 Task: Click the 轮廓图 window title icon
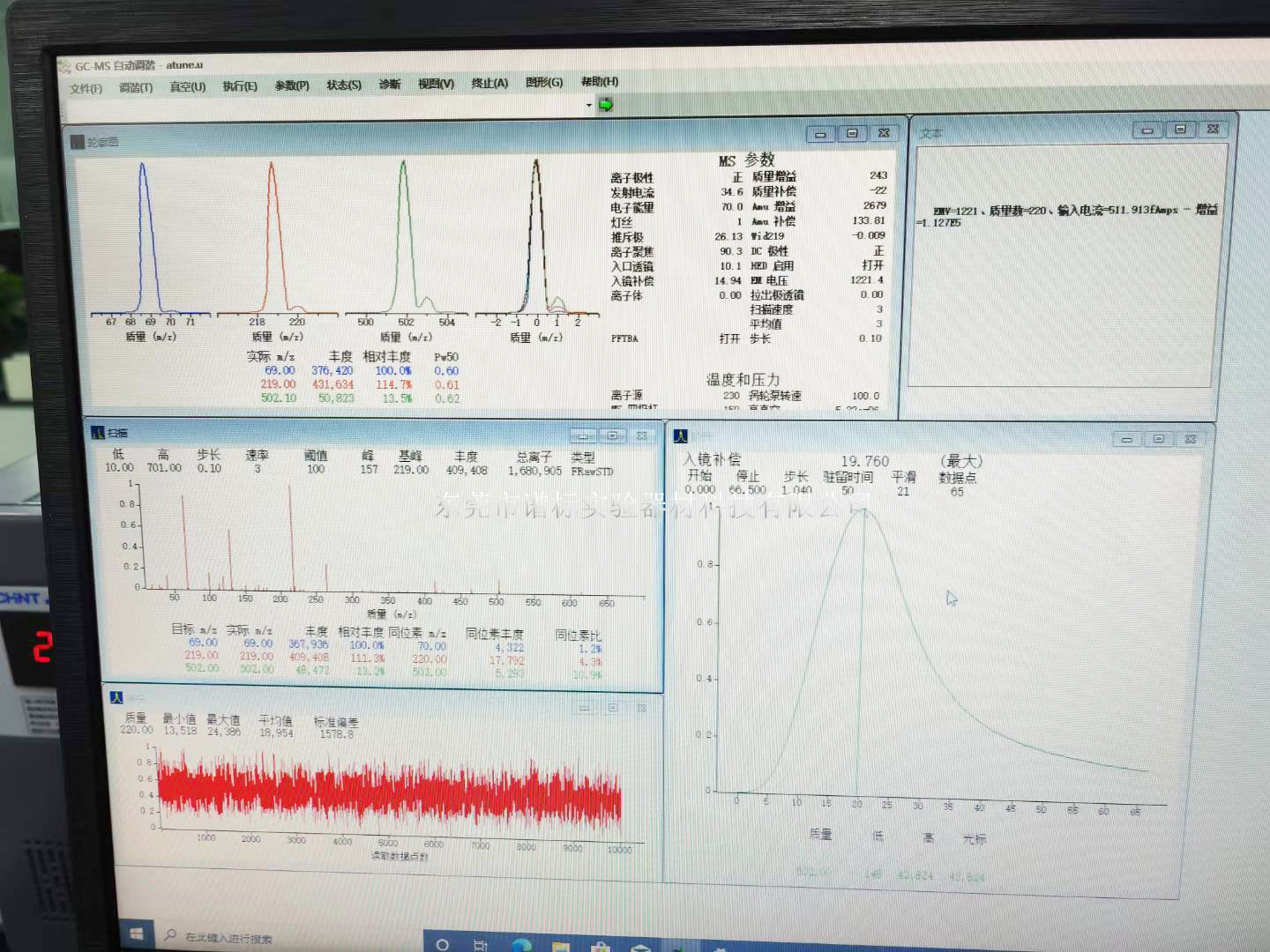click(x=78, y=142)
